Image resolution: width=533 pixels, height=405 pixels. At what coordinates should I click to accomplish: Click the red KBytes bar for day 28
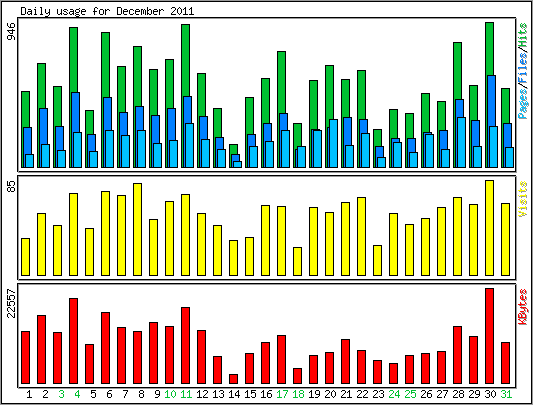coord(458,355)
